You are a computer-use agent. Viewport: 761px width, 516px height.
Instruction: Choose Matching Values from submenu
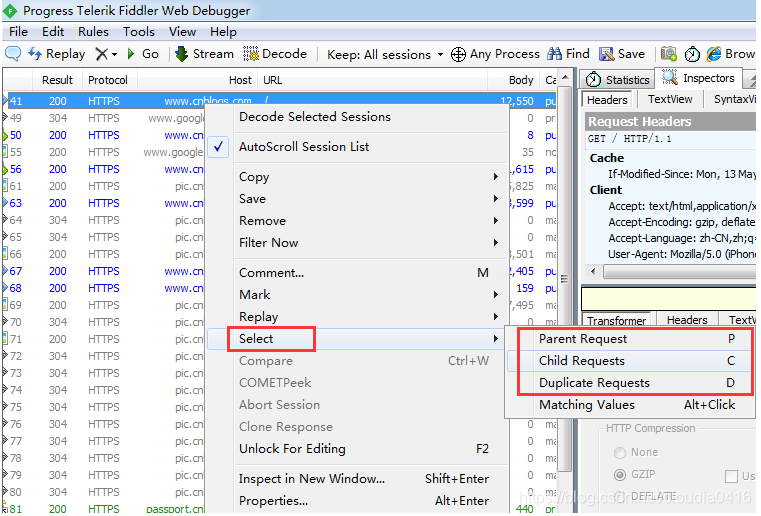(x=630, y=405)
